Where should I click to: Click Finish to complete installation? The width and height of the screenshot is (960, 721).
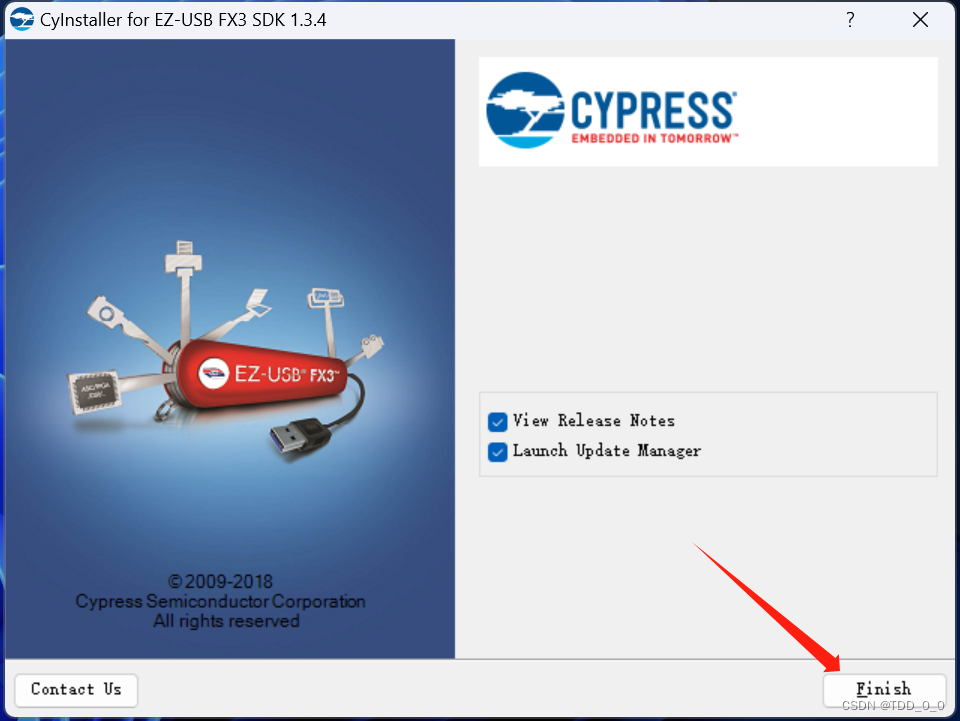pos(883,690)
